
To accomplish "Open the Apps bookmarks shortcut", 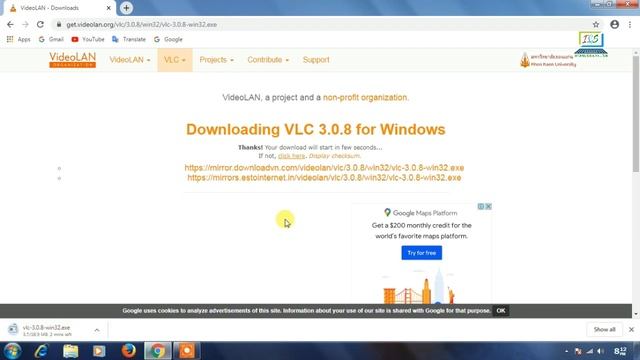I will pyautogui.click(x=19, y=39).
